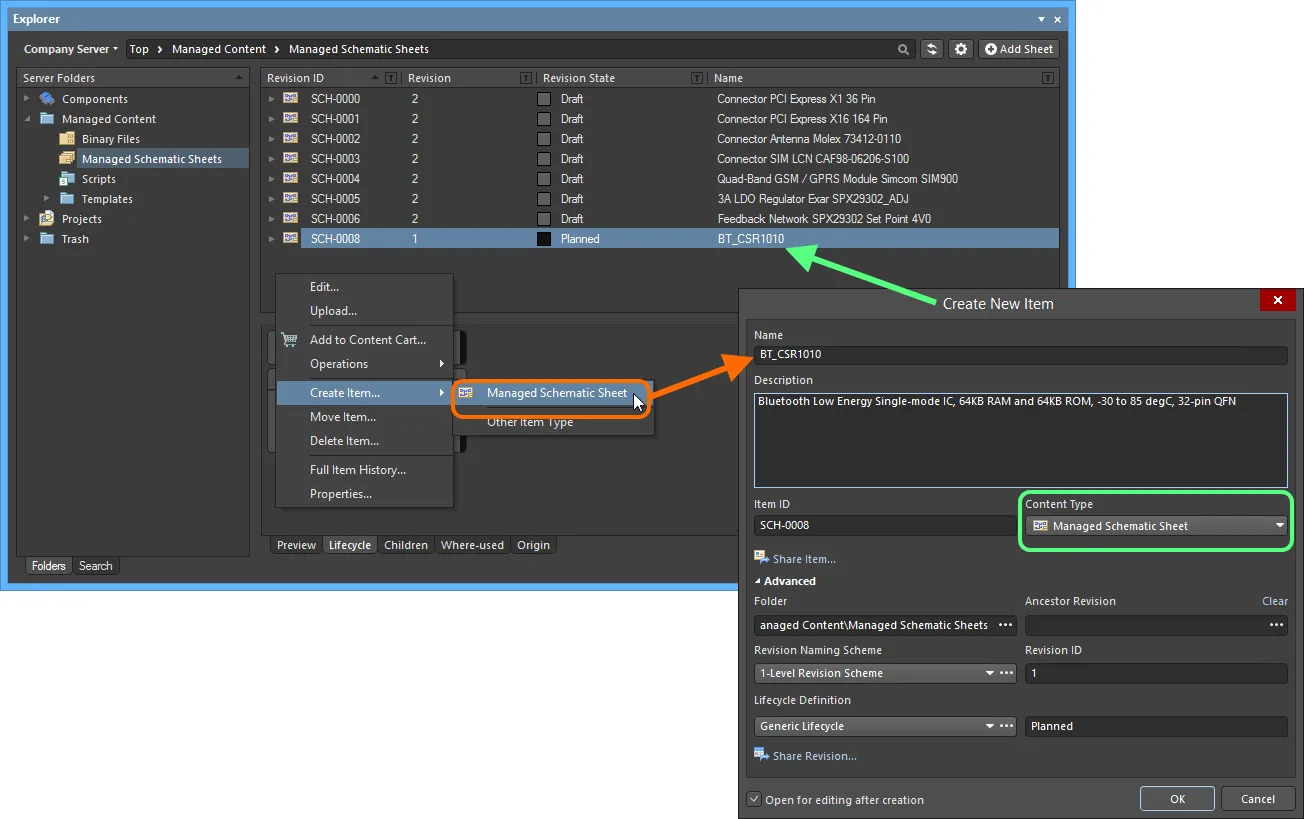Select Managed Schematic Sheets folder in tree
This screenshot has width=1304, height=819.
pos(152,159)
